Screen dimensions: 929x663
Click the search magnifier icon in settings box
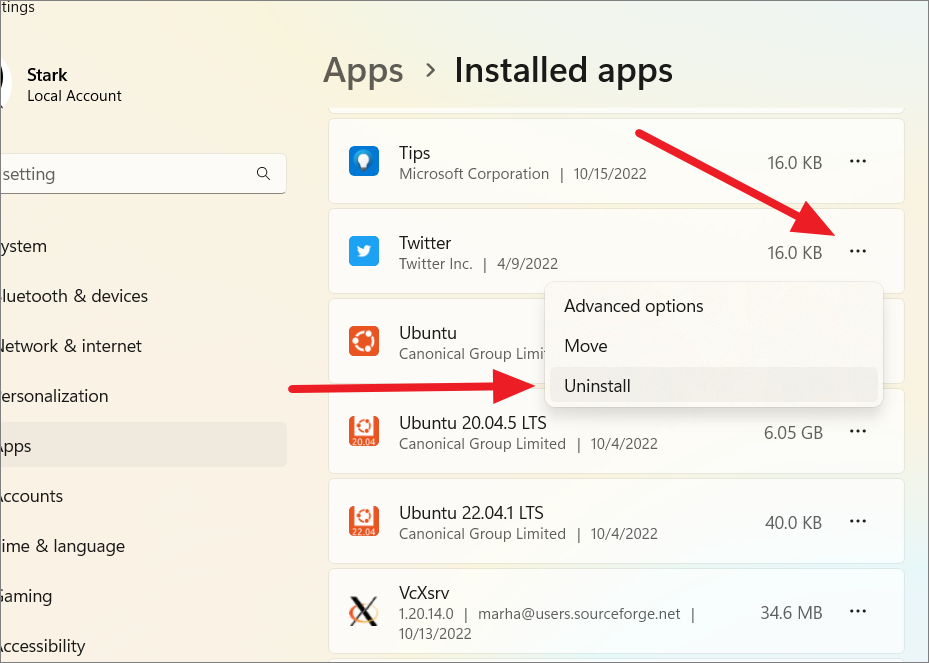(263, 174)
